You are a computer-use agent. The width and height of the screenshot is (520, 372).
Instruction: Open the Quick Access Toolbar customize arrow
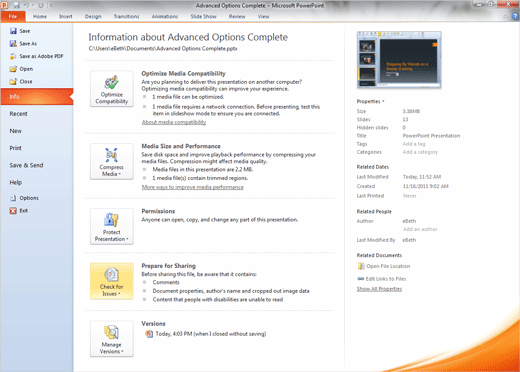point(51,5)
